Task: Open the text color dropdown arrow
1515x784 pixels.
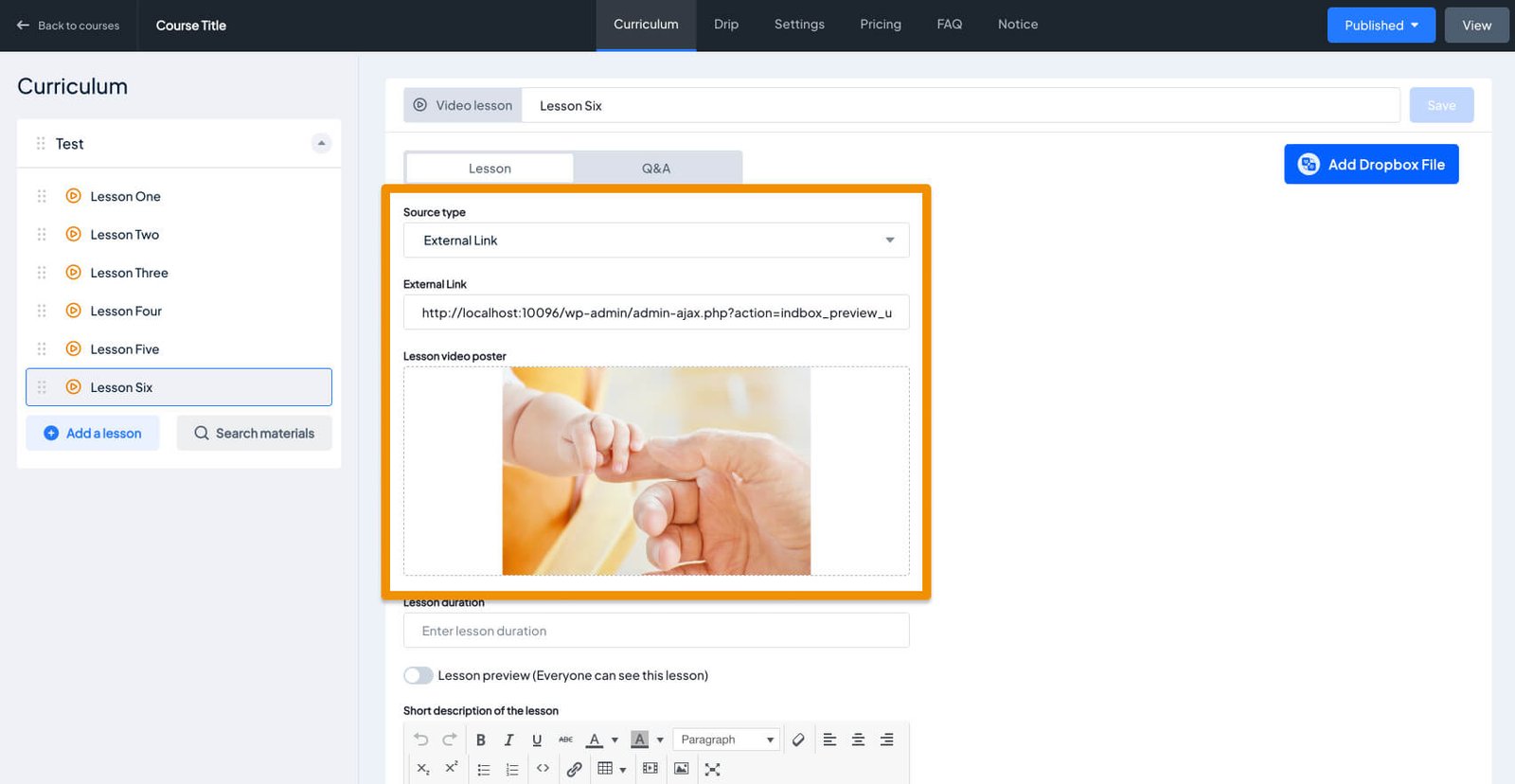Action: 615,739
